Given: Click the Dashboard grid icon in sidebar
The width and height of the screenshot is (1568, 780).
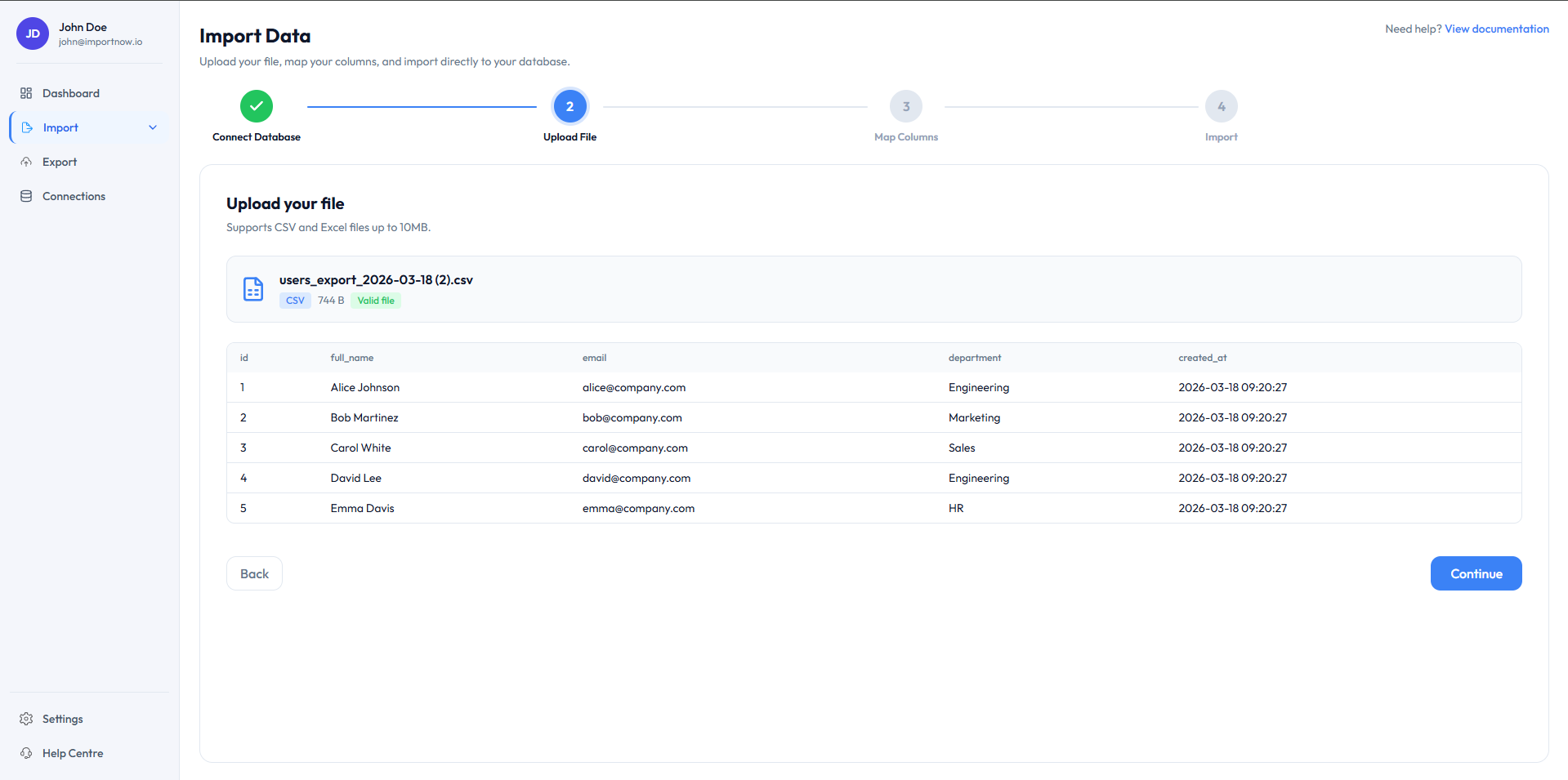Looking at the screenshot, I should [x=26, y=93].
